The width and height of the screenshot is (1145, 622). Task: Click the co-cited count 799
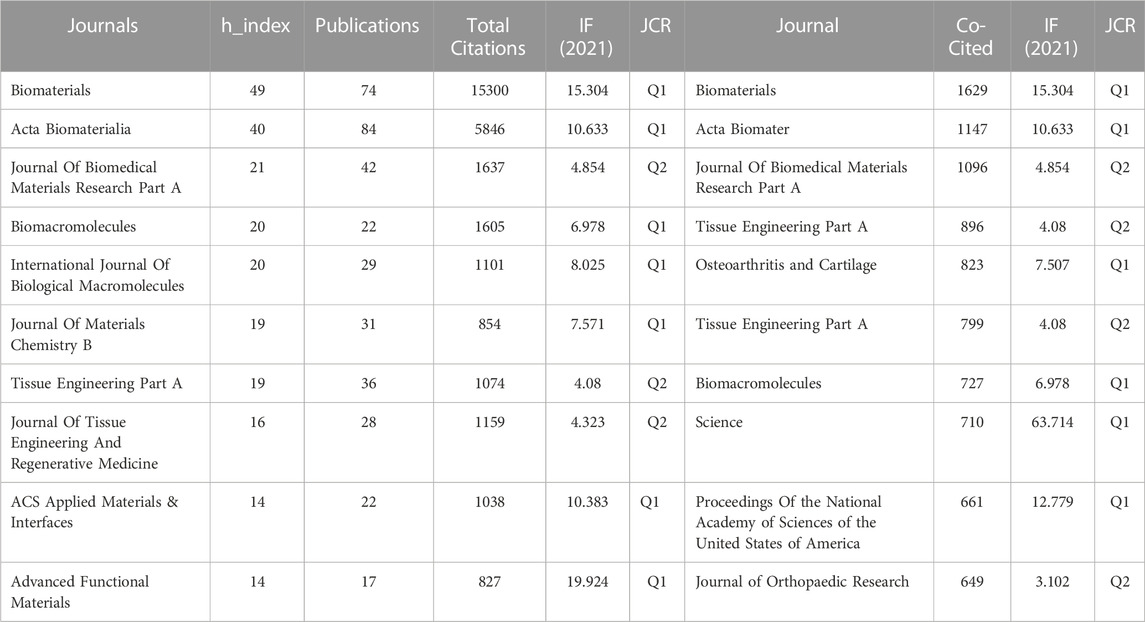click(x=972, y=324)
